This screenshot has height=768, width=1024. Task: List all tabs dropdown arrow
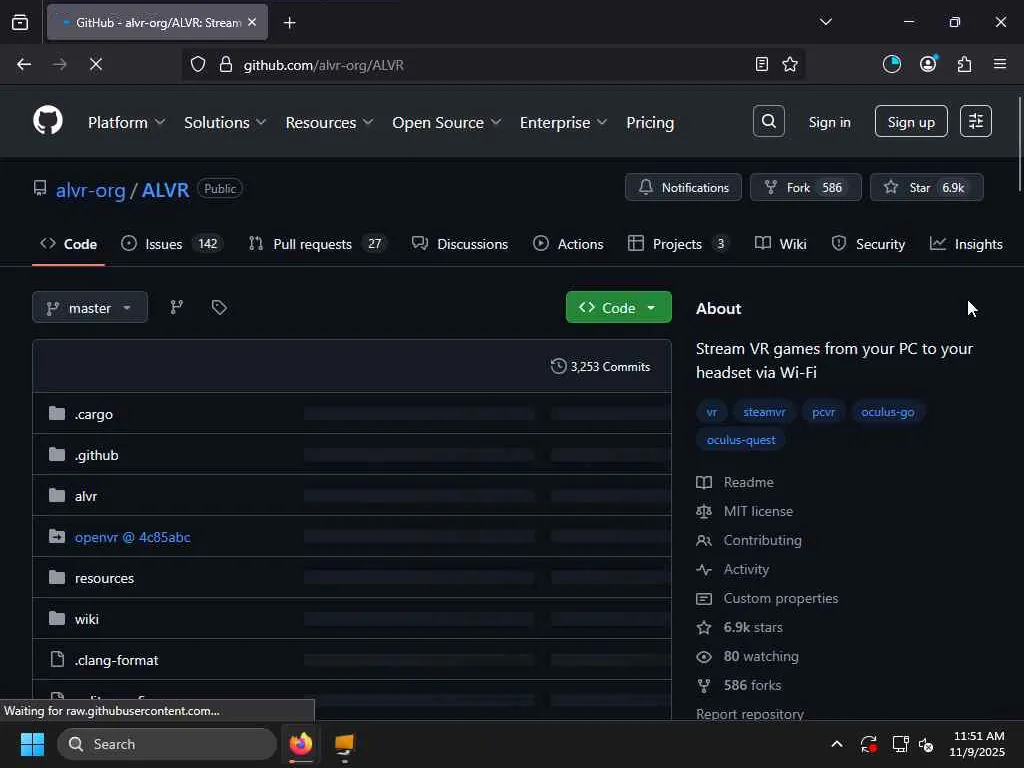click(x=825, y=22)
